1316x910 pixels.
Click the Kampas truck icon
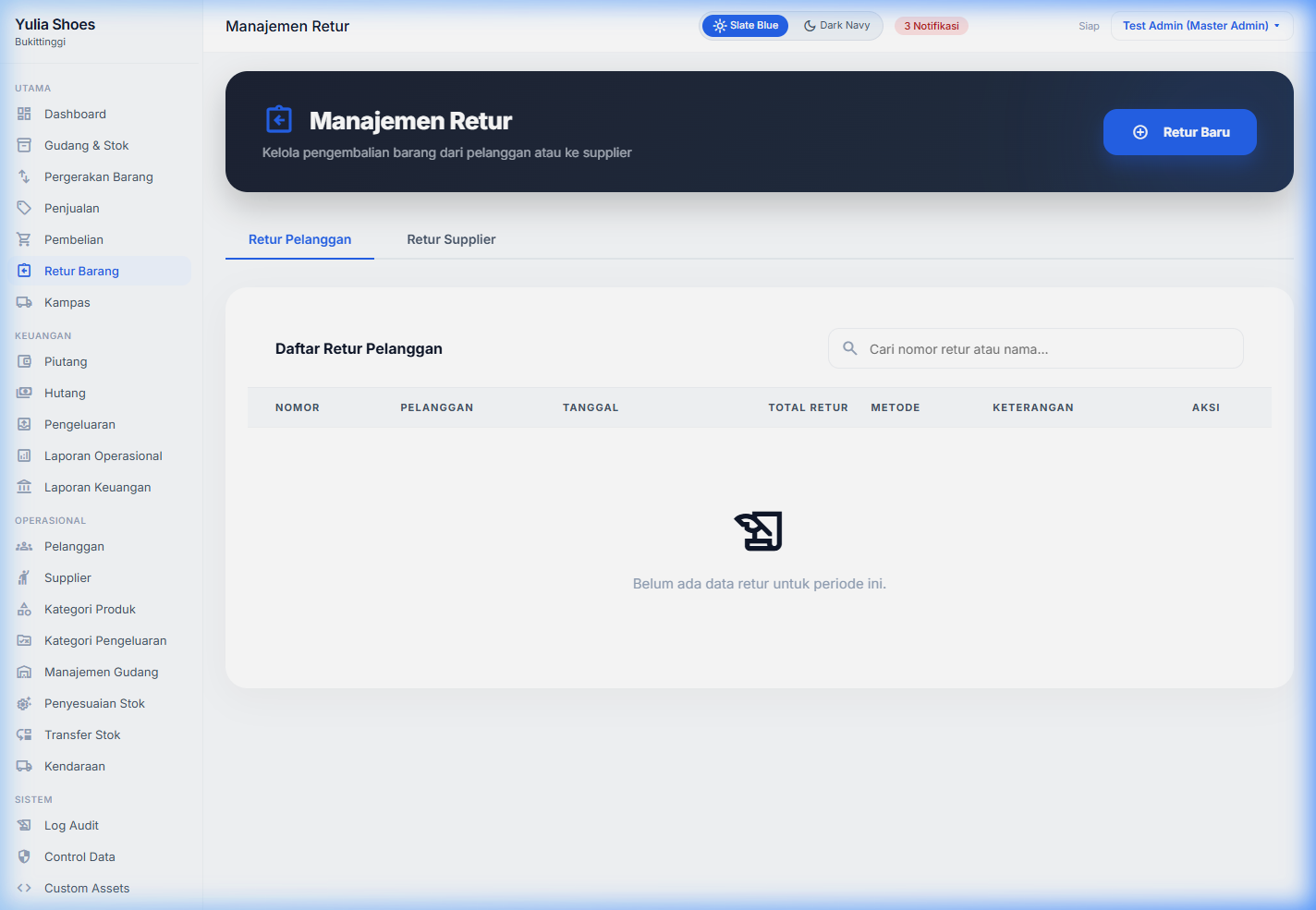pyautogui.click(x=24, y=302)
